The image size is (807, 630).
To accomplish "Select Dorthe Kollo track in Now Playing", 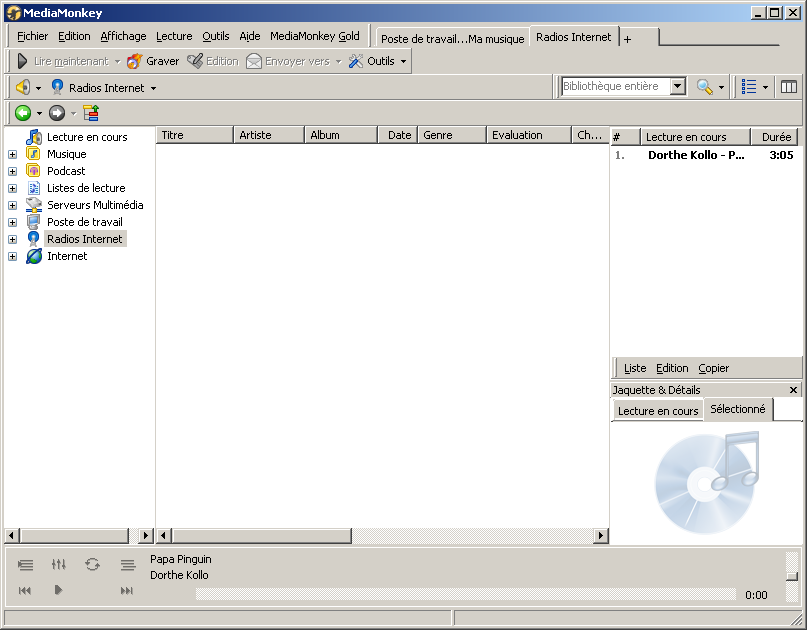I will coord(706,155).
